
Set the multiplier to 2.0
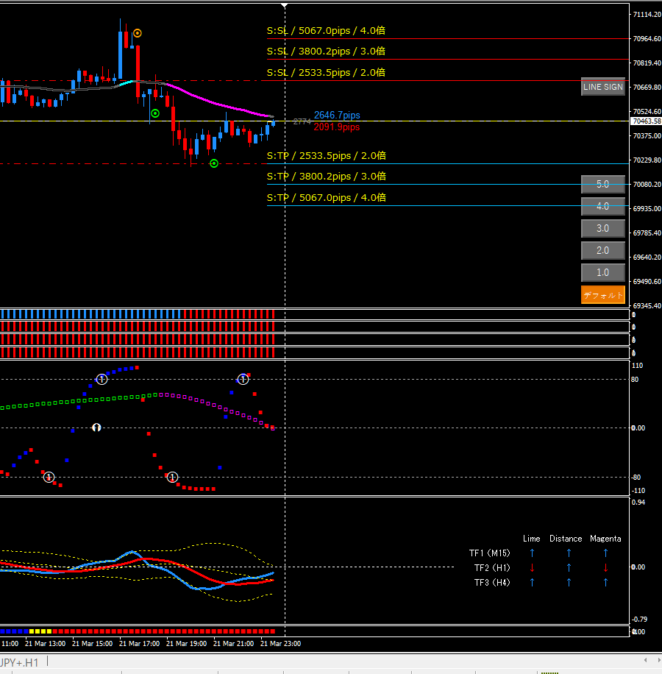point(603,251)
